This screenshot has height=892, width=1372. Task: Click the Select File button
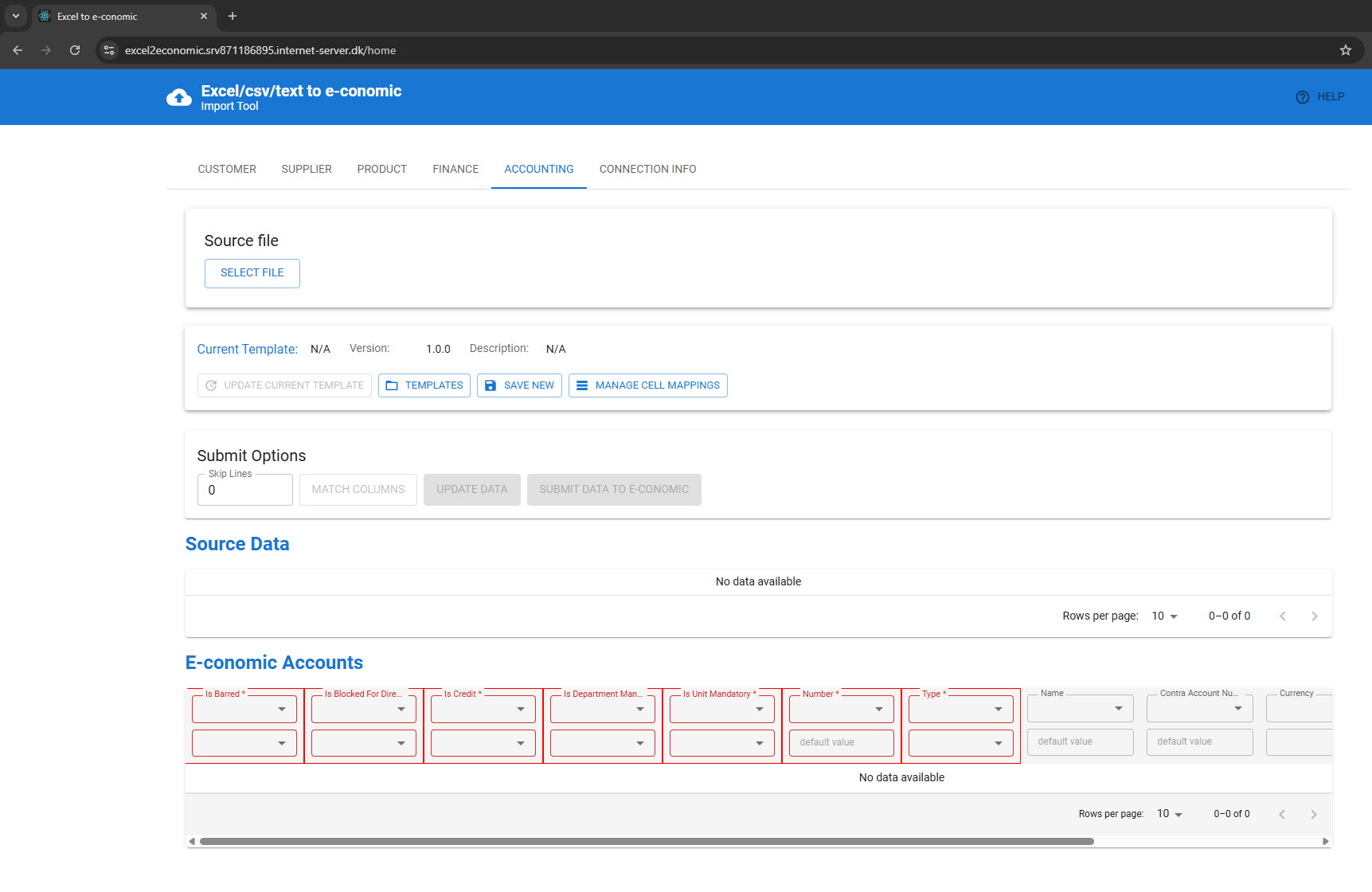click(252, 273)
